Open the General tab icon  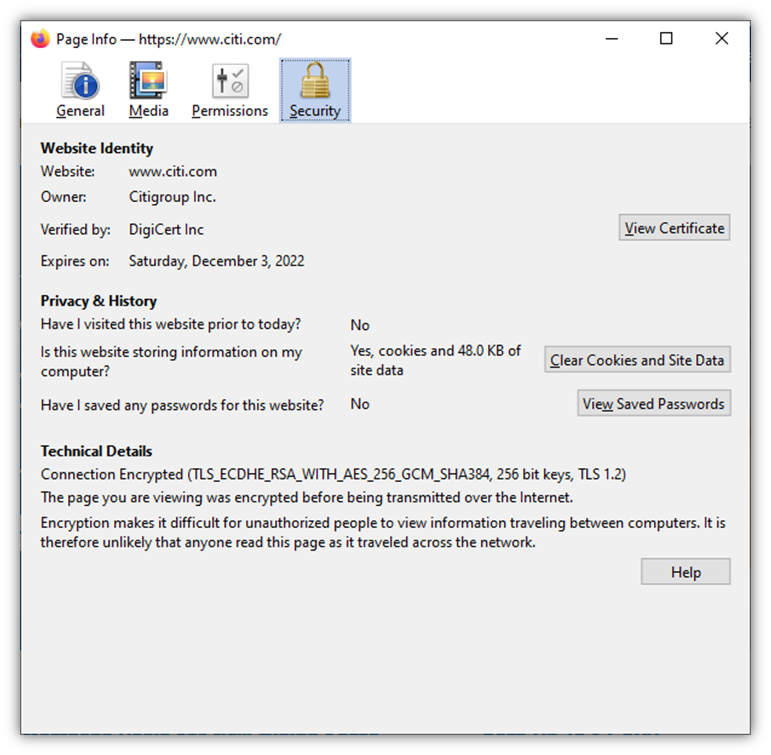81,81
